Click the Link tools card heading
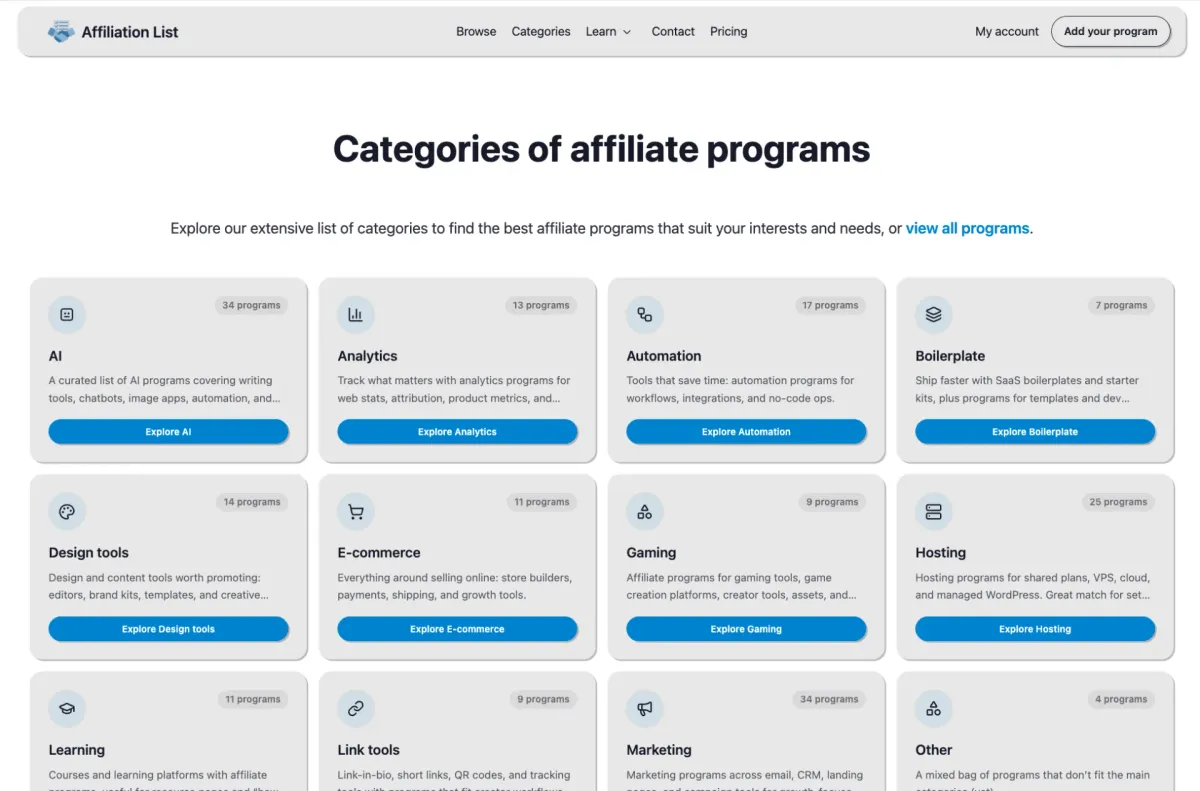 pyautogui.click(x=369, y=750)
